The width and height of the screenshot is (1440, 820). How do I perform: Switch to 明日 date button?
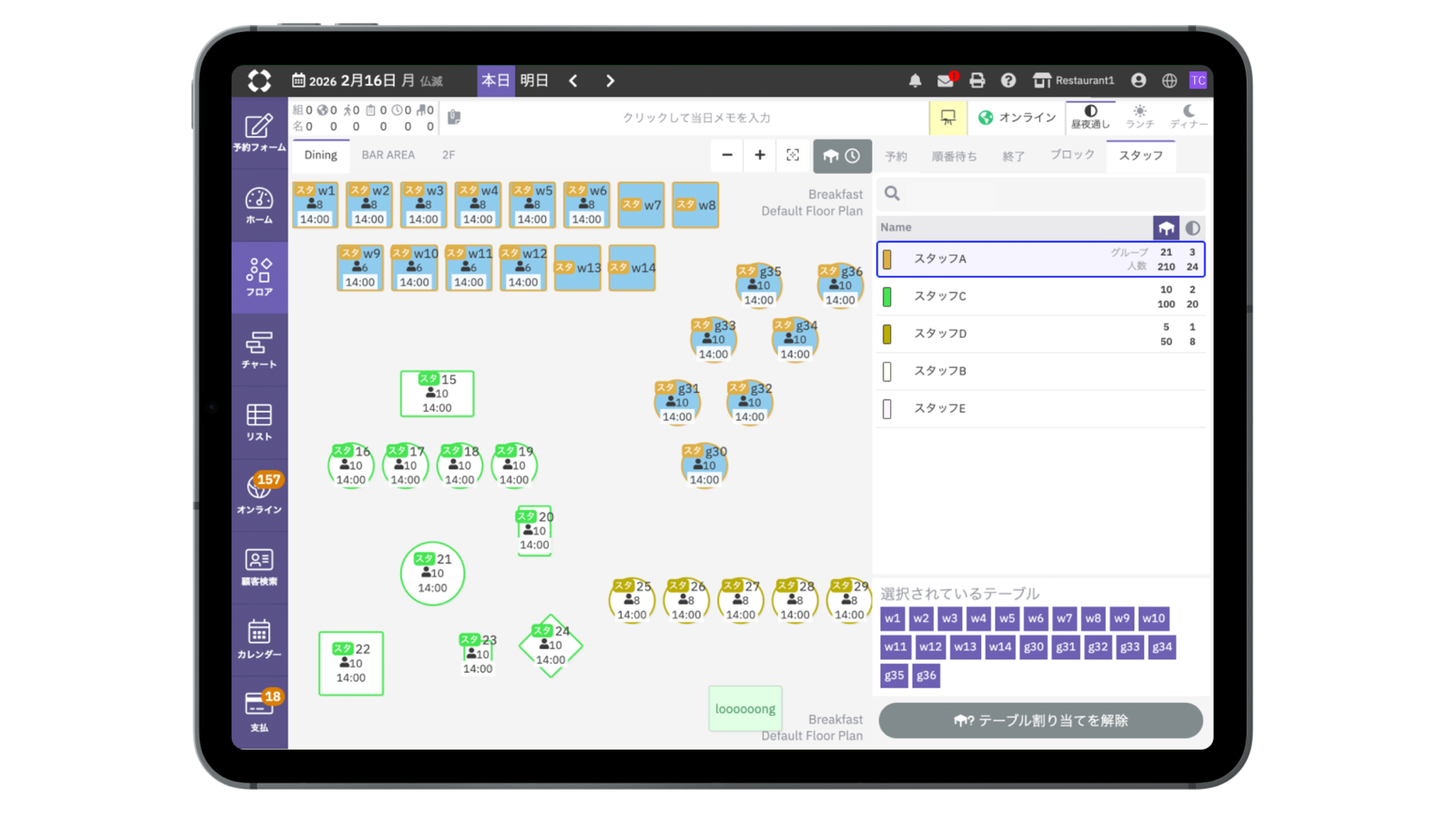534,81
